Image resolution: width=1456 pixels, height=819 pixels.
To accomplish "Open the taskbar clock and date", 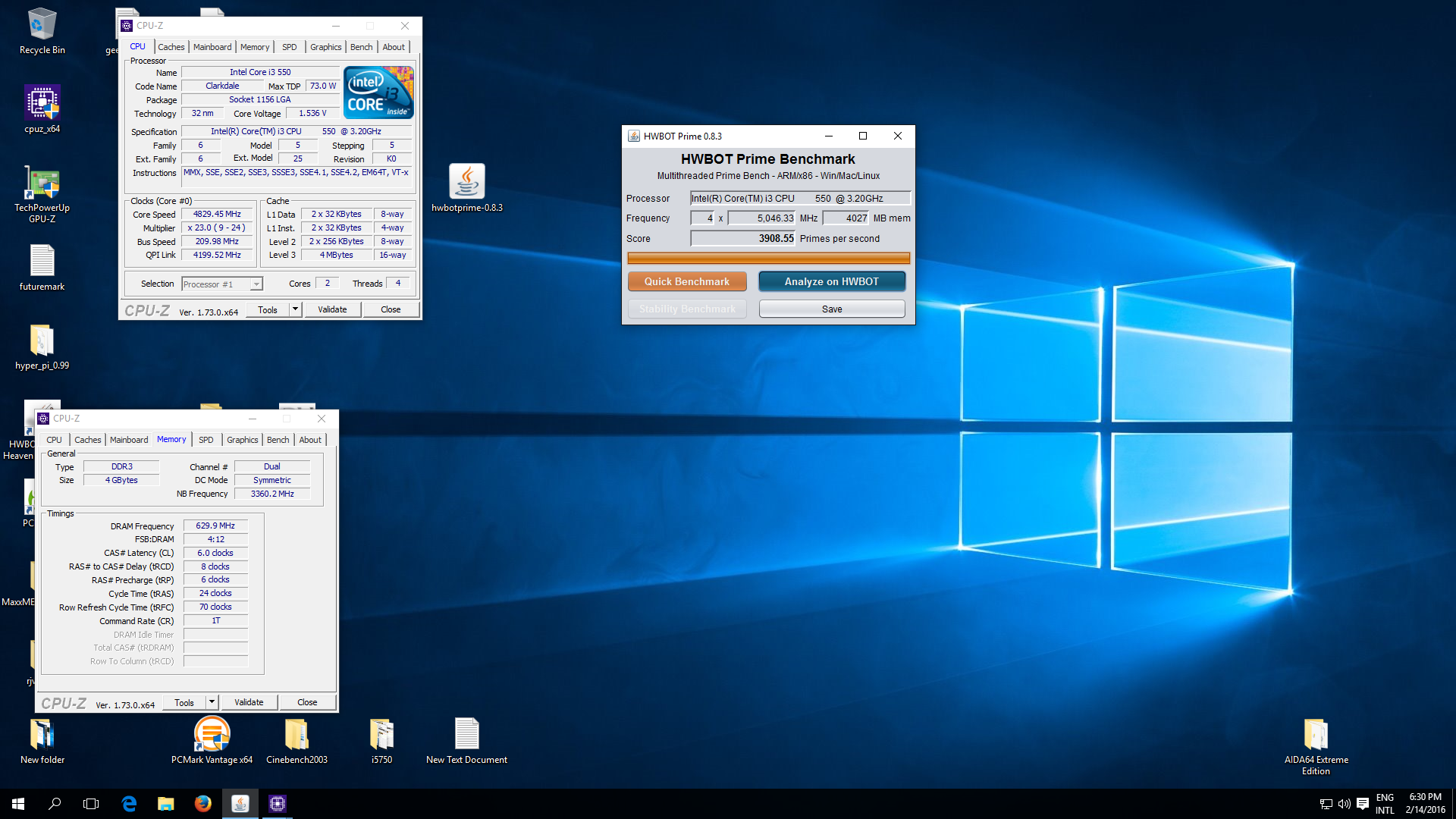I will coord(1424,804).
